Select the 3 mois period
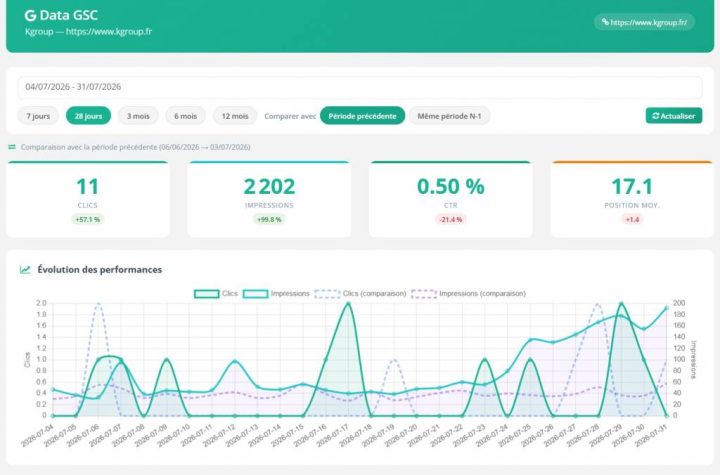The image size is (720, 475). (138, 116)
